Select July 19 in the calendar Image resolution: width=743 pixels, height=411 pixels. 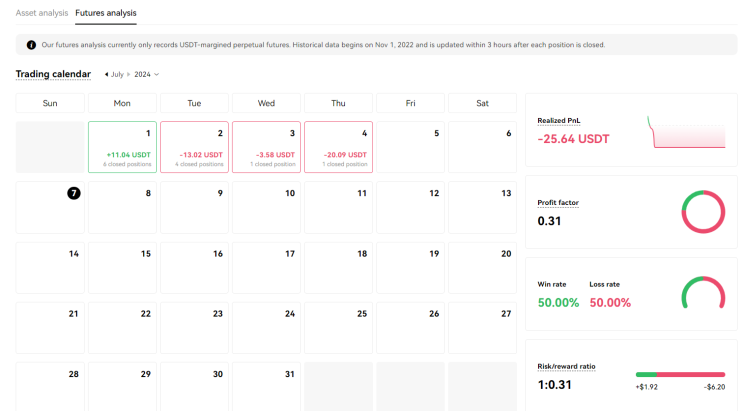pyautogui.click(x=410, y=268)
